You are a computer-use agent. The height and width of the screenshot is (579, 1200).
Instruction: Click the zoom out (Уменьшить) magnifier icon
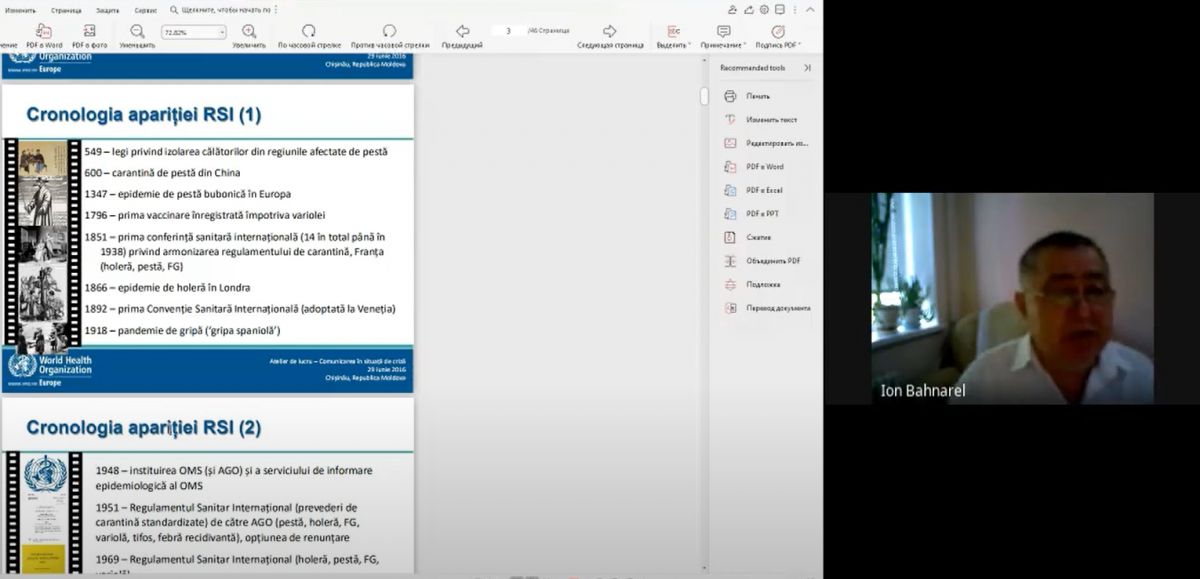(137, 31)
